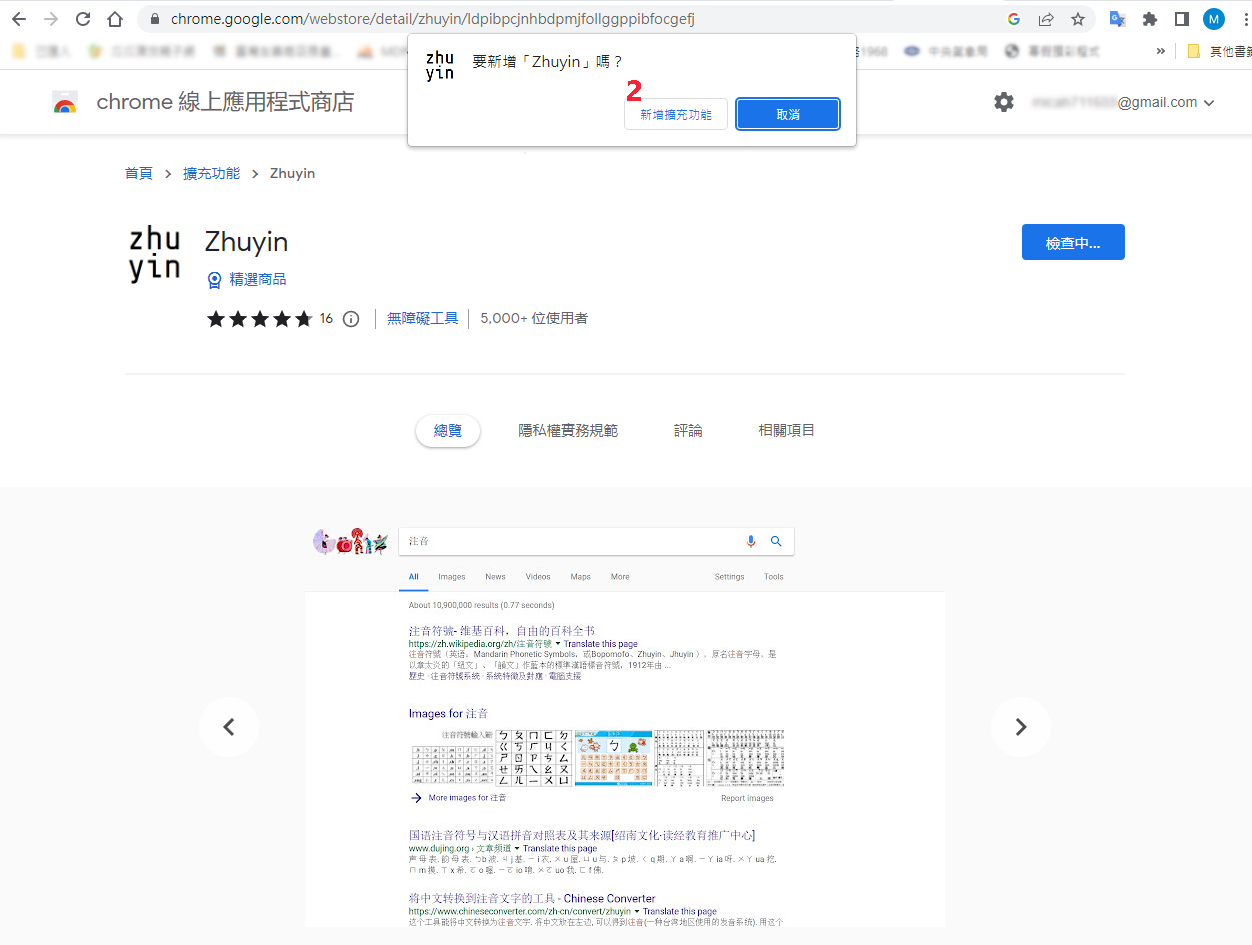Show more bookmarks with the » chevron

(x=1160, y=51)
